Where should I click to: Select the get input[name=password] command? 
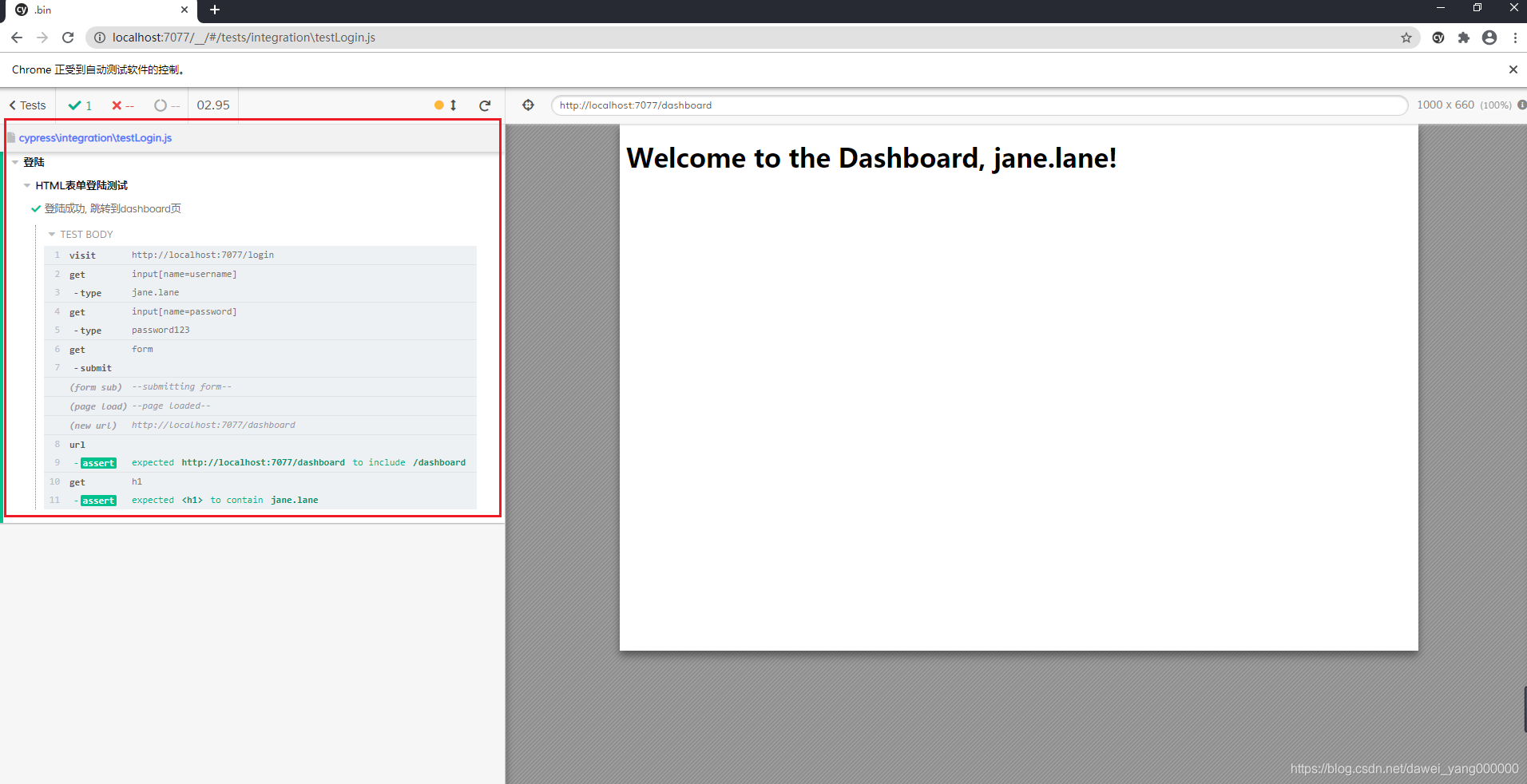point(260,311)
